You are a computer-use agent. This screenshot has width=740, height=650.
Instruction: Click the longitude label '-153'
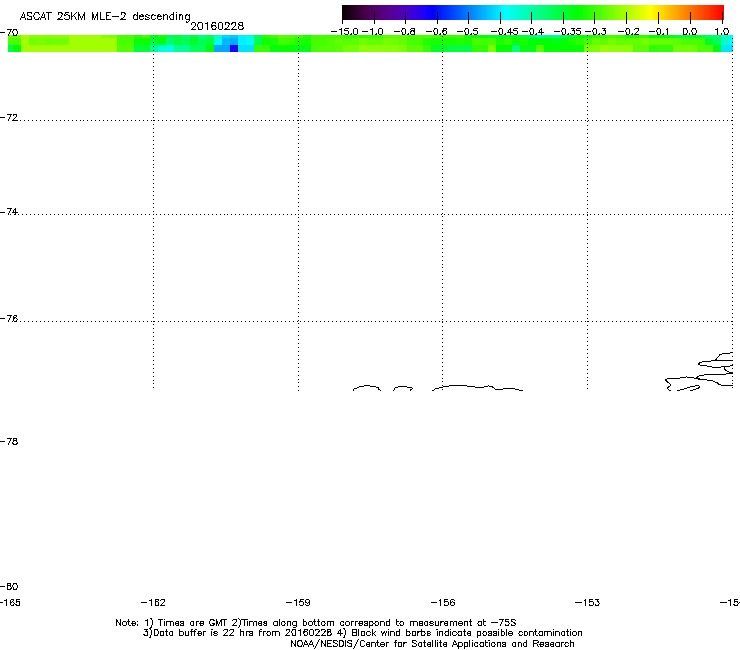pyautogui.click(x=588, y=602)
